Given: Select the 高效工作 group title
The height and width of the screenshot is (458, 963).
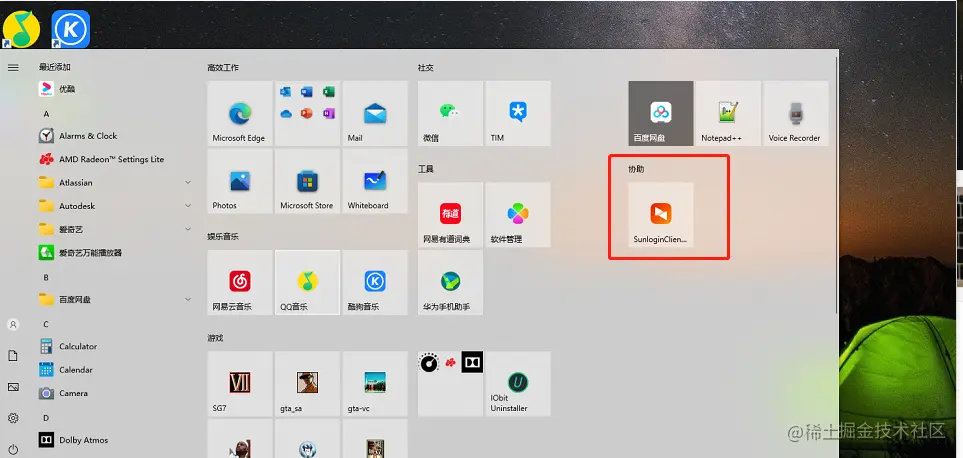Looking at the screenshot, I should click(x=223, y=68).
